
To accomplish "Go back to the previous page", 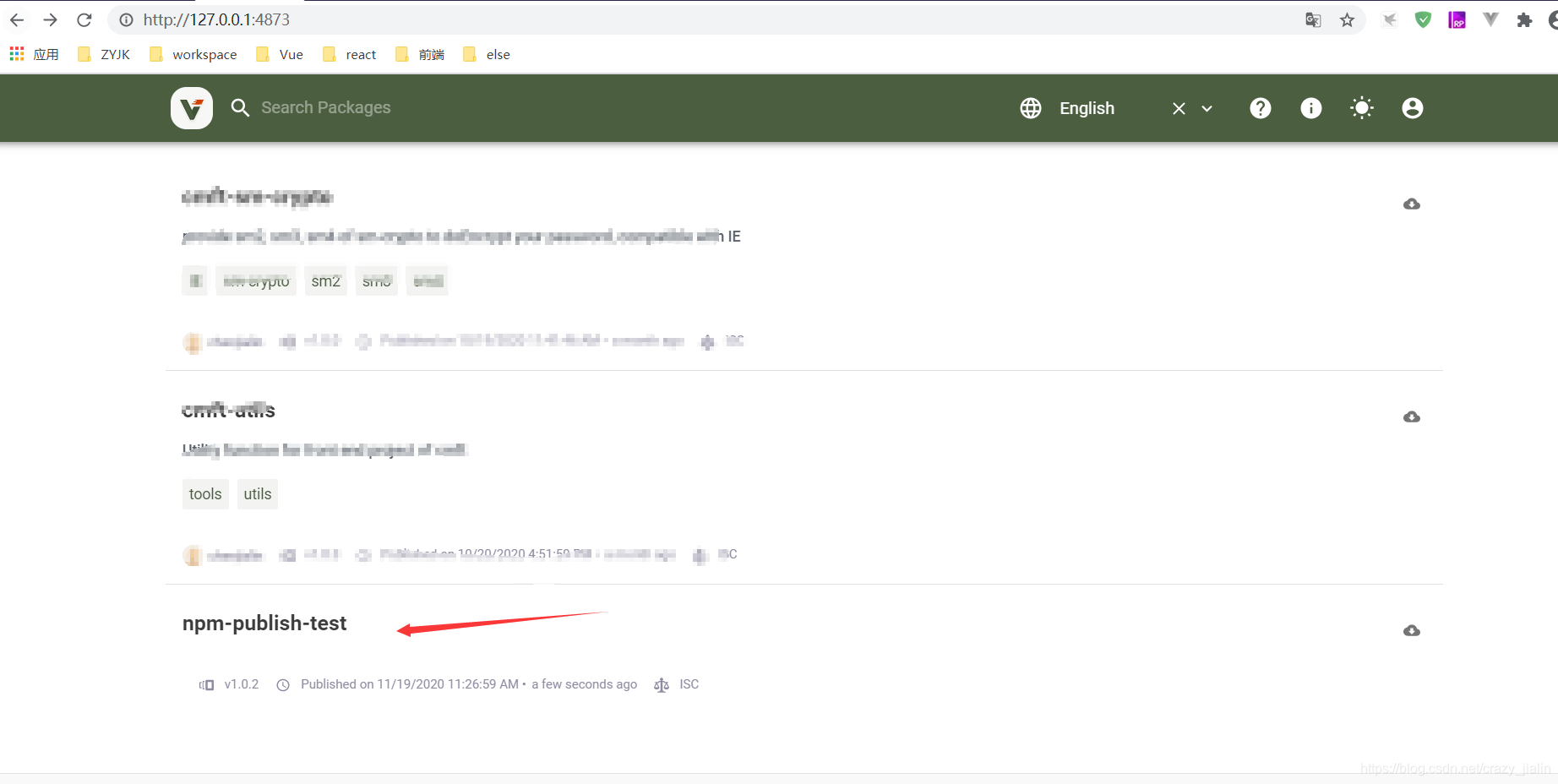I will (17, 19).
